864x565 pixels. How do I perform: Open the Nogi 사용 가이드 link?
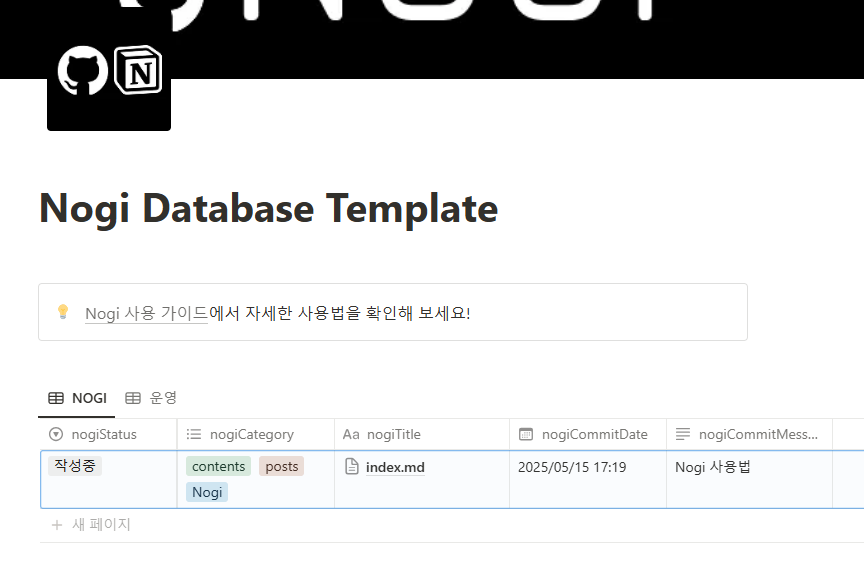click(x=146, y=313)
